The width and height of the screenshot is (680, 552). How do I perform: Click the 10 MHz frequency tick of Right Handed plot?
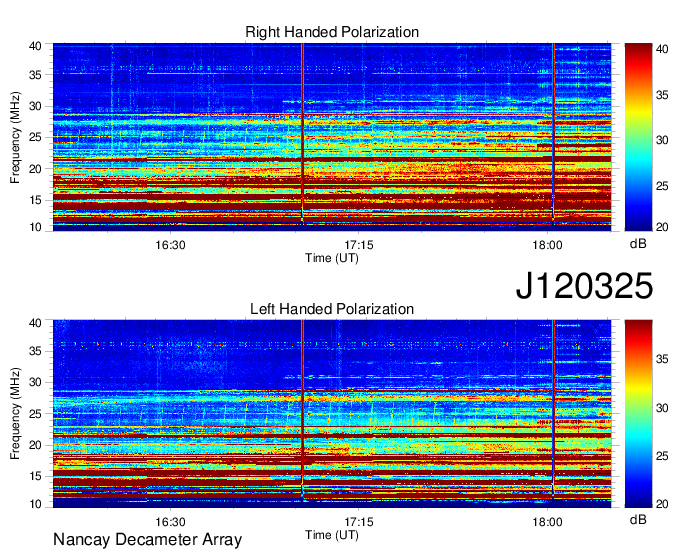point(35,227)
